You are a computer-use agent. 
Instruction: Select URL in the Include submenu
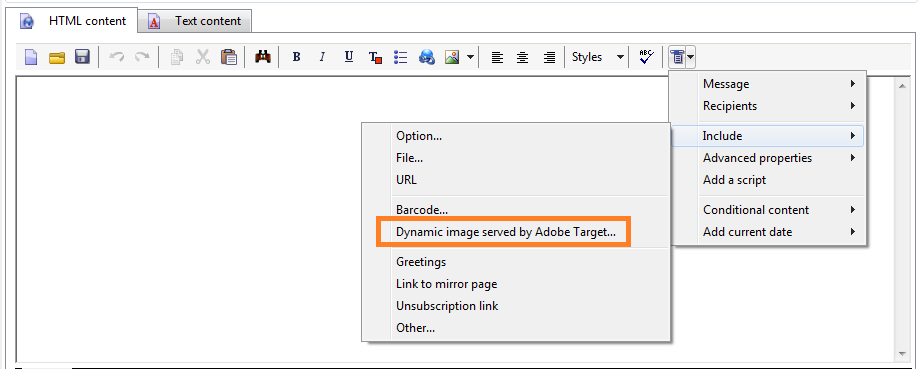tap(516, 180)
